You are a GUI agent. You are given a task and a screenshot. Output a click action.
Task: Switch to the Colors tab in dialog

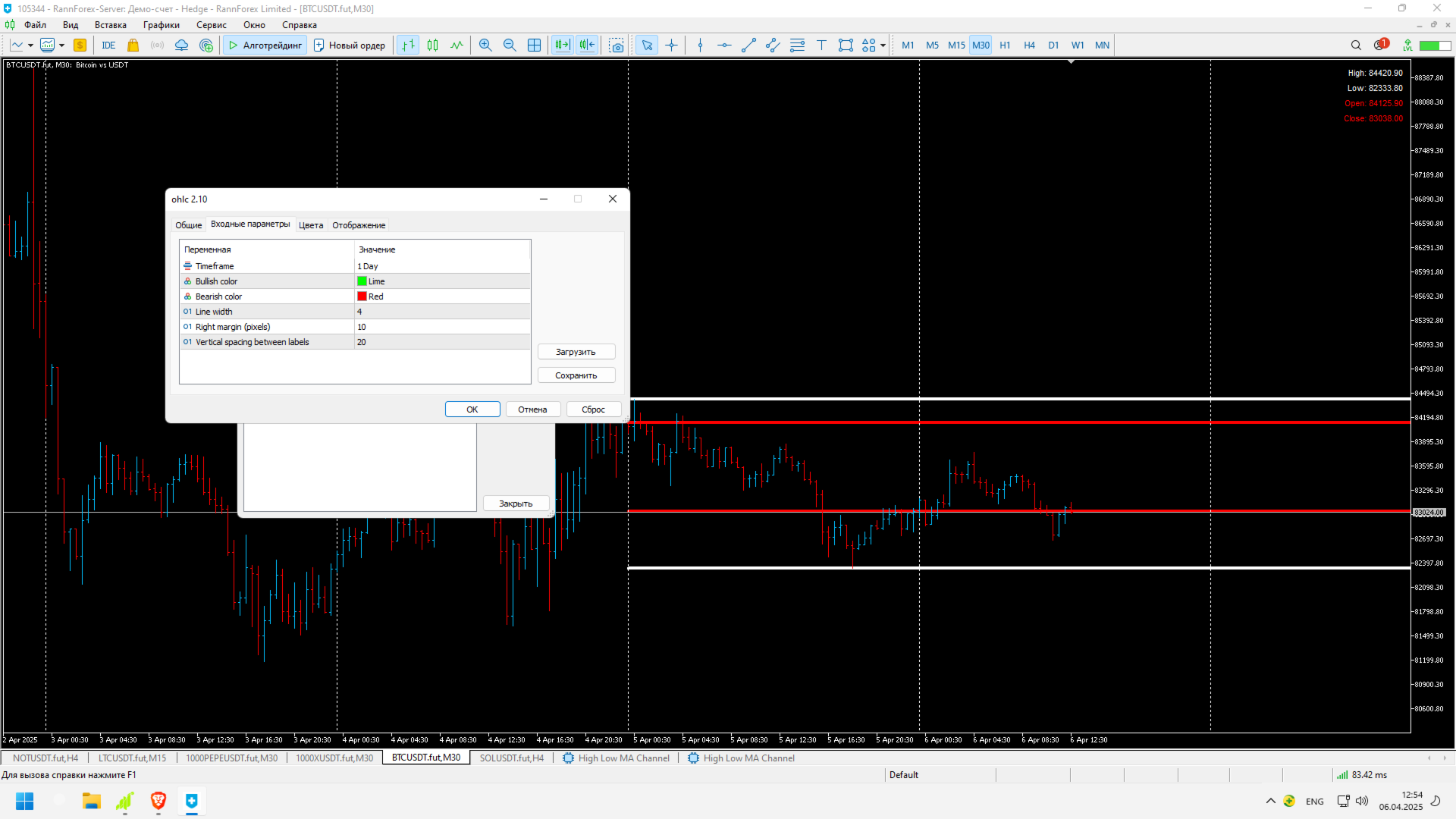(310, 225)
